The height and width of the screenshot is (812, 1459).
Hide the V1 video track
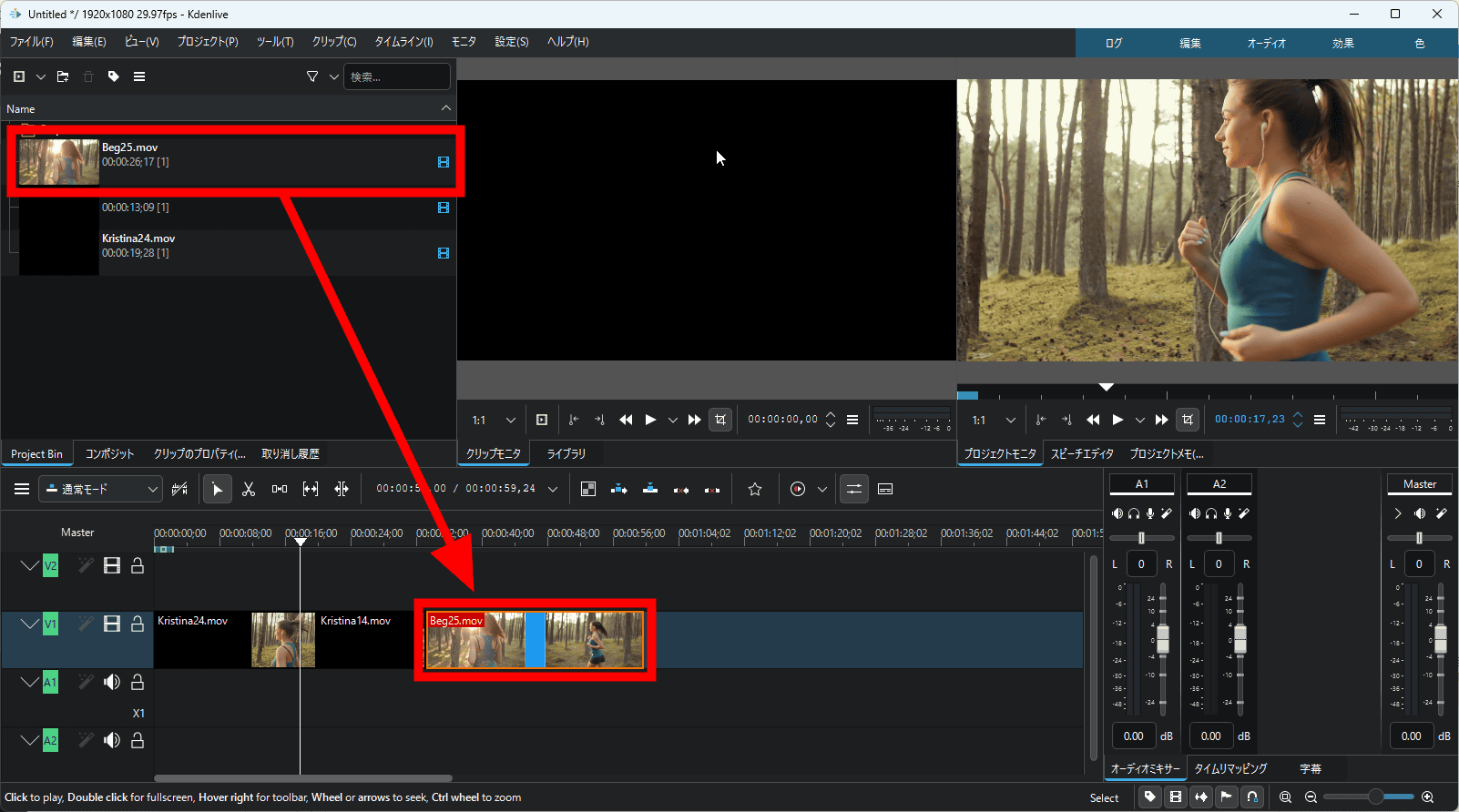point(112,624)
